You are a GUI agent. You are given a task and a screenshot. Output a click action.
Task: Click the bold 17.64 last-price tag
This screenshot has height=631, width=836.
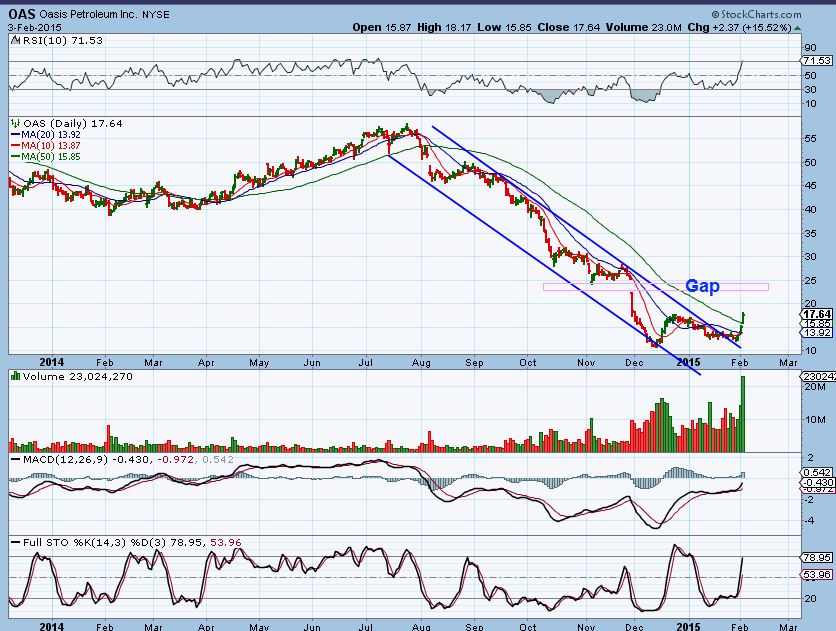817,314
